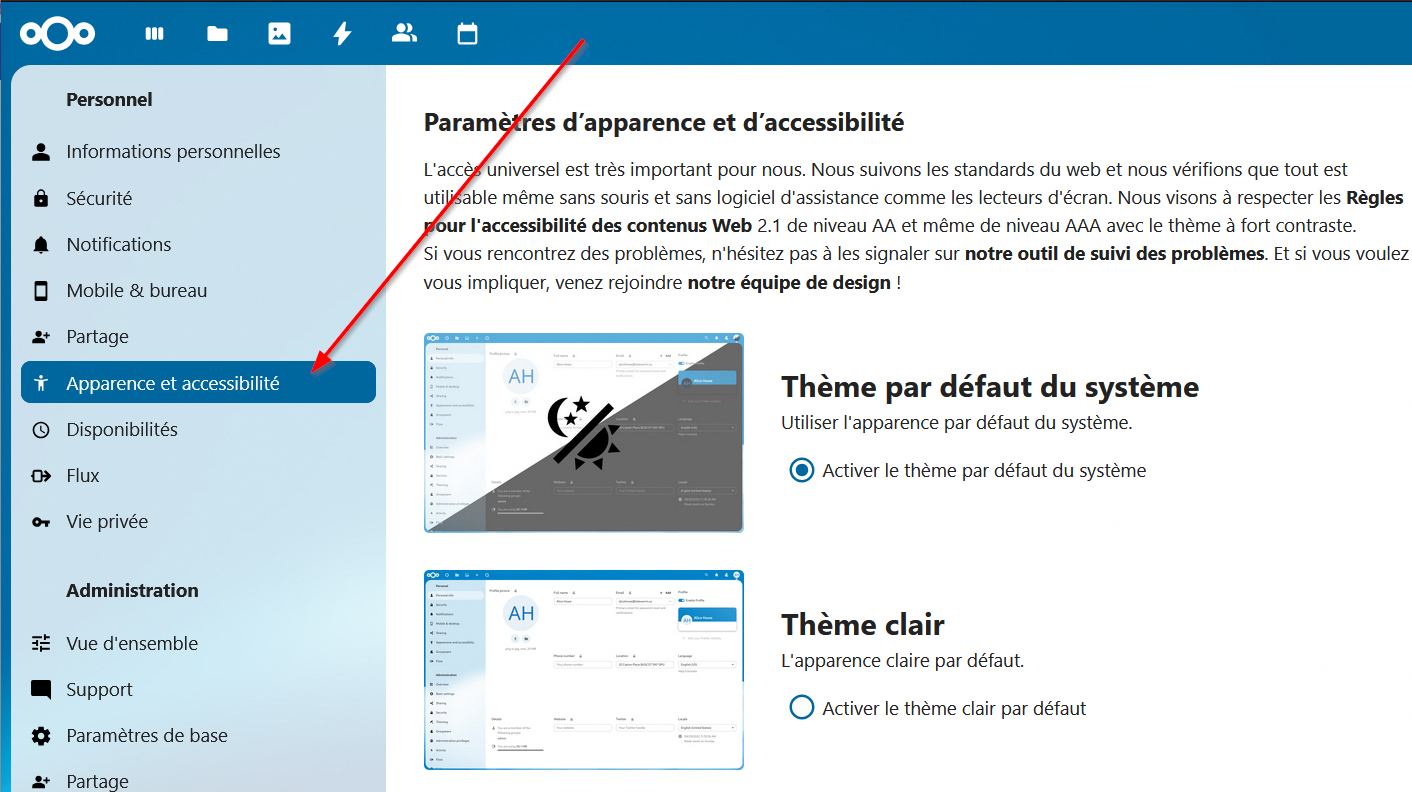Enable the Activer le thème clair radio button
The height and width of the screenshot is (792, 1412).
click(802, 708)
